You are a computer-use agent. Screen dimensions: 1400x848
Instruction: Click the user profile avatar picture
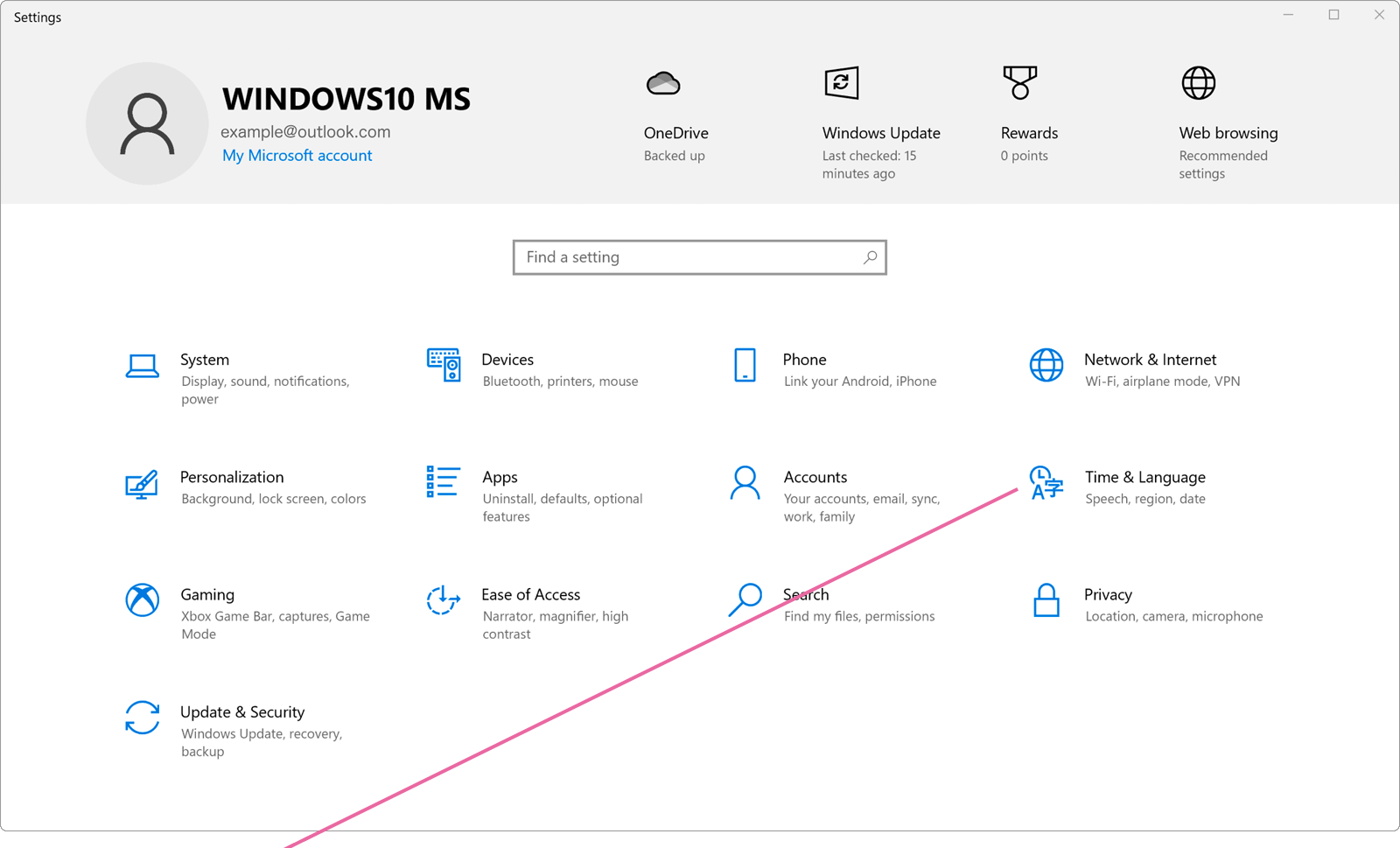click(x=147, y=123)
